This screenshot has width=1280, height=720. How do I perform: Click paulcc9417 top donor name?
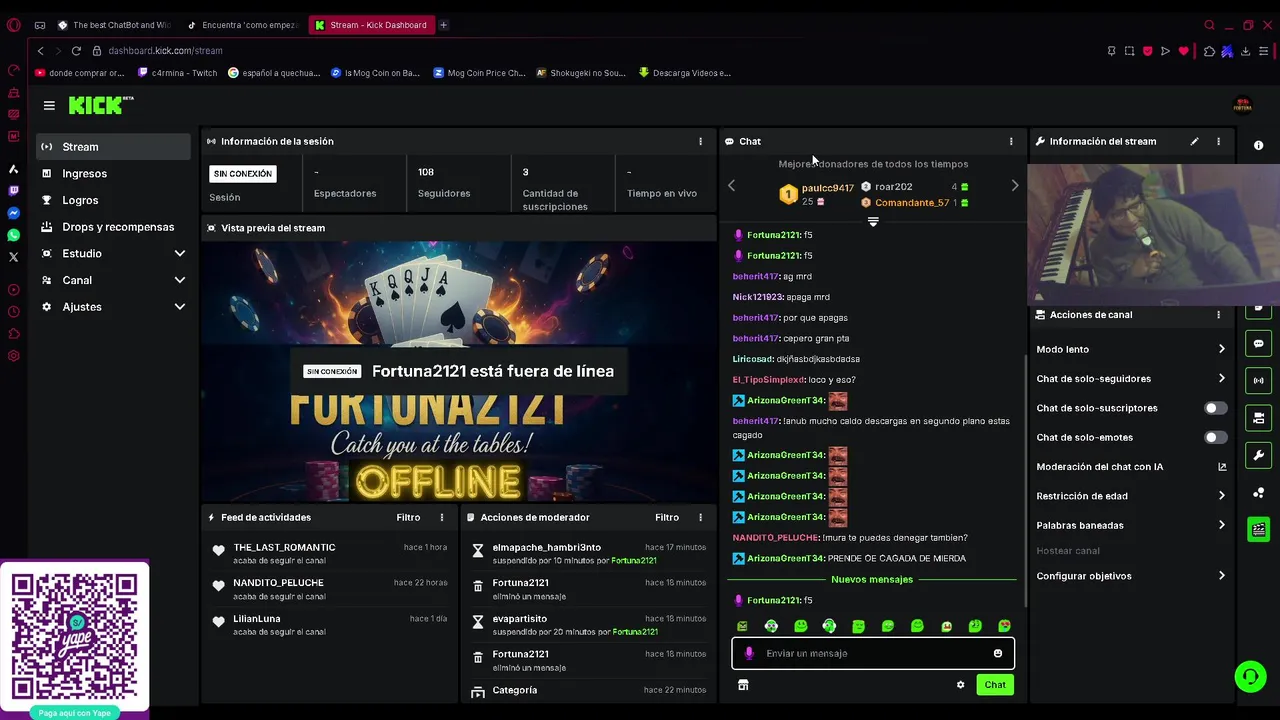pos(828,188)
